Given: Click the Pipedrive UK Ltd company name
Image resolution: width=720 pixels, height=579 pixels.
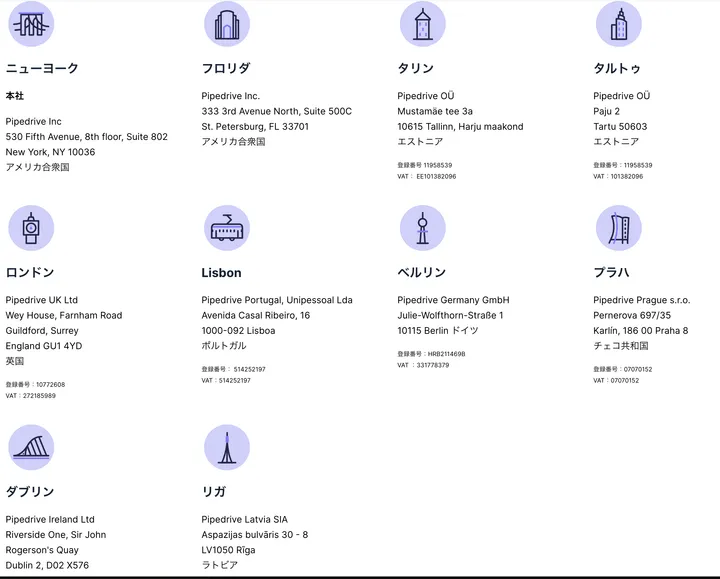Looking at the screenshot, I should coord(42,300).
